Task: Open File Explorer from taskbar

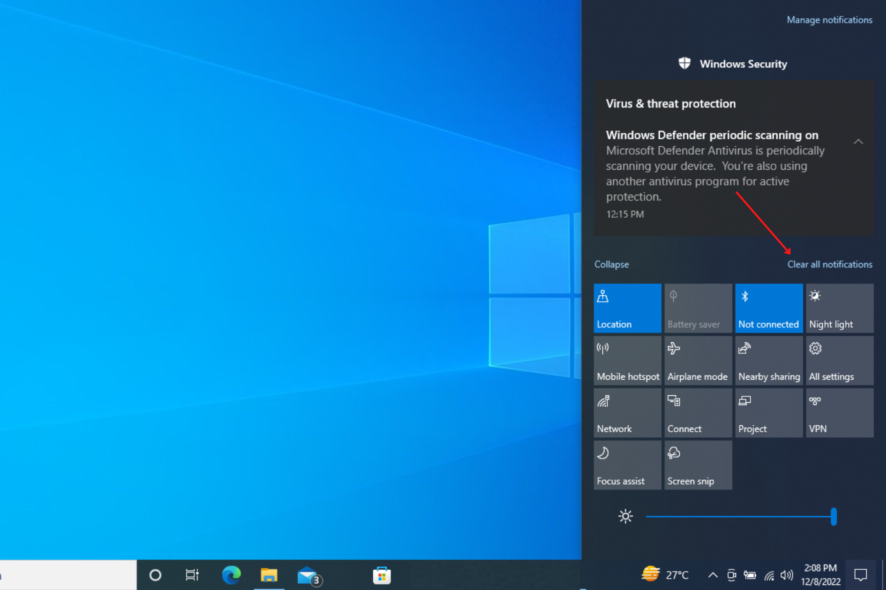Action: click(269, 575)
